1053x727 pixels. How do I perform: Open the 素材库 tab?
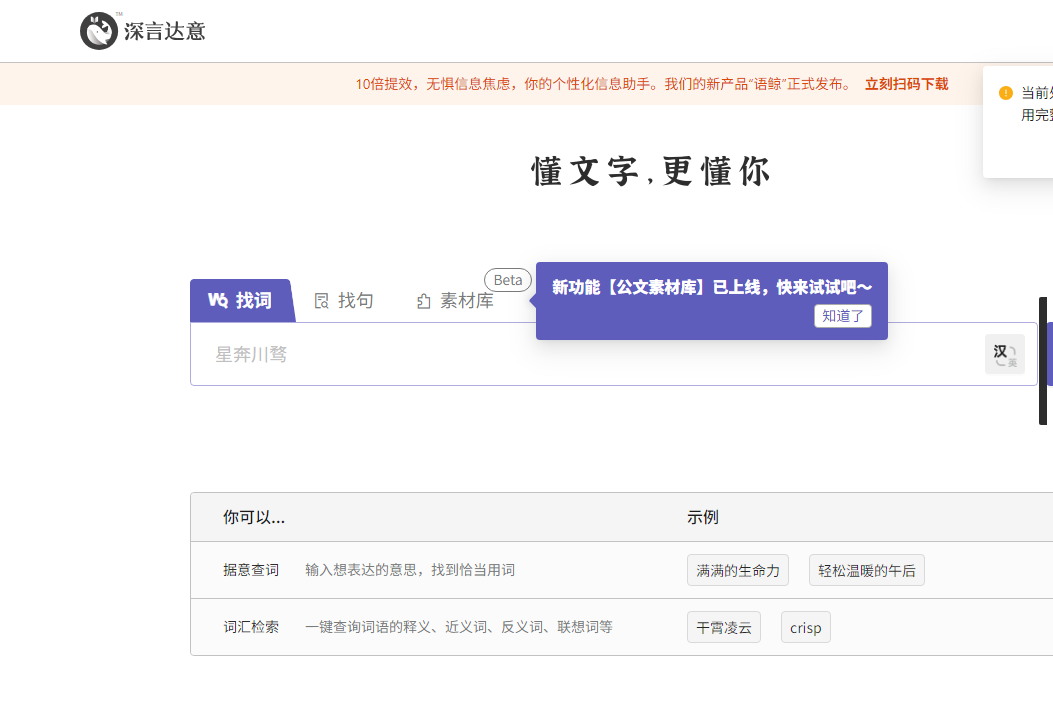pyautogui.click(x=455, y=301)
